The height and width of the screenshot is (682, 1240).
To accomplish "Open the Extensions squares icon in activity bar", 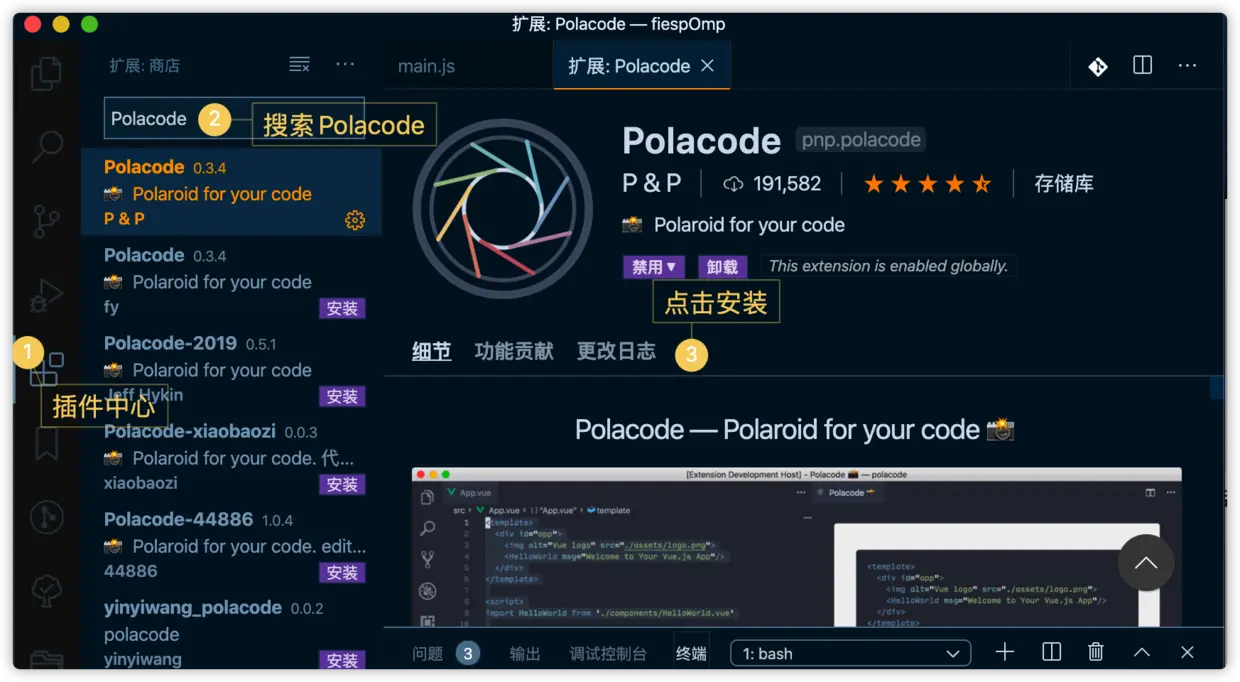I will click(46, 369).
